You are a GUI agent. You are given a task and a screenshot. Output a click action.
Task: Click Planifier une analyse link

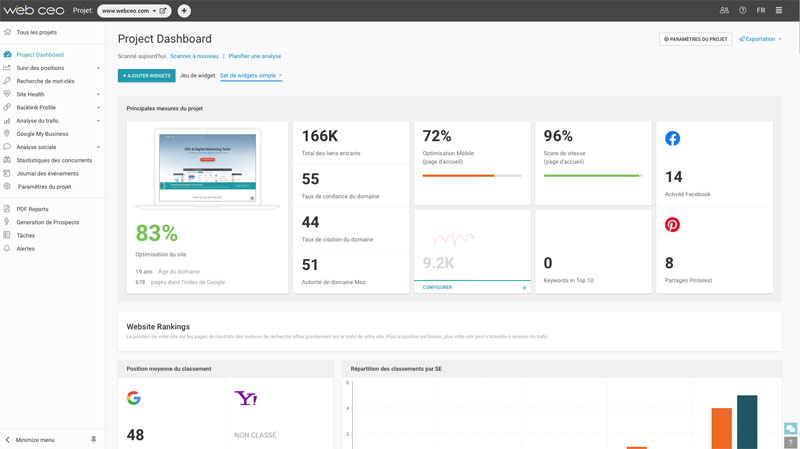(255, 56)
